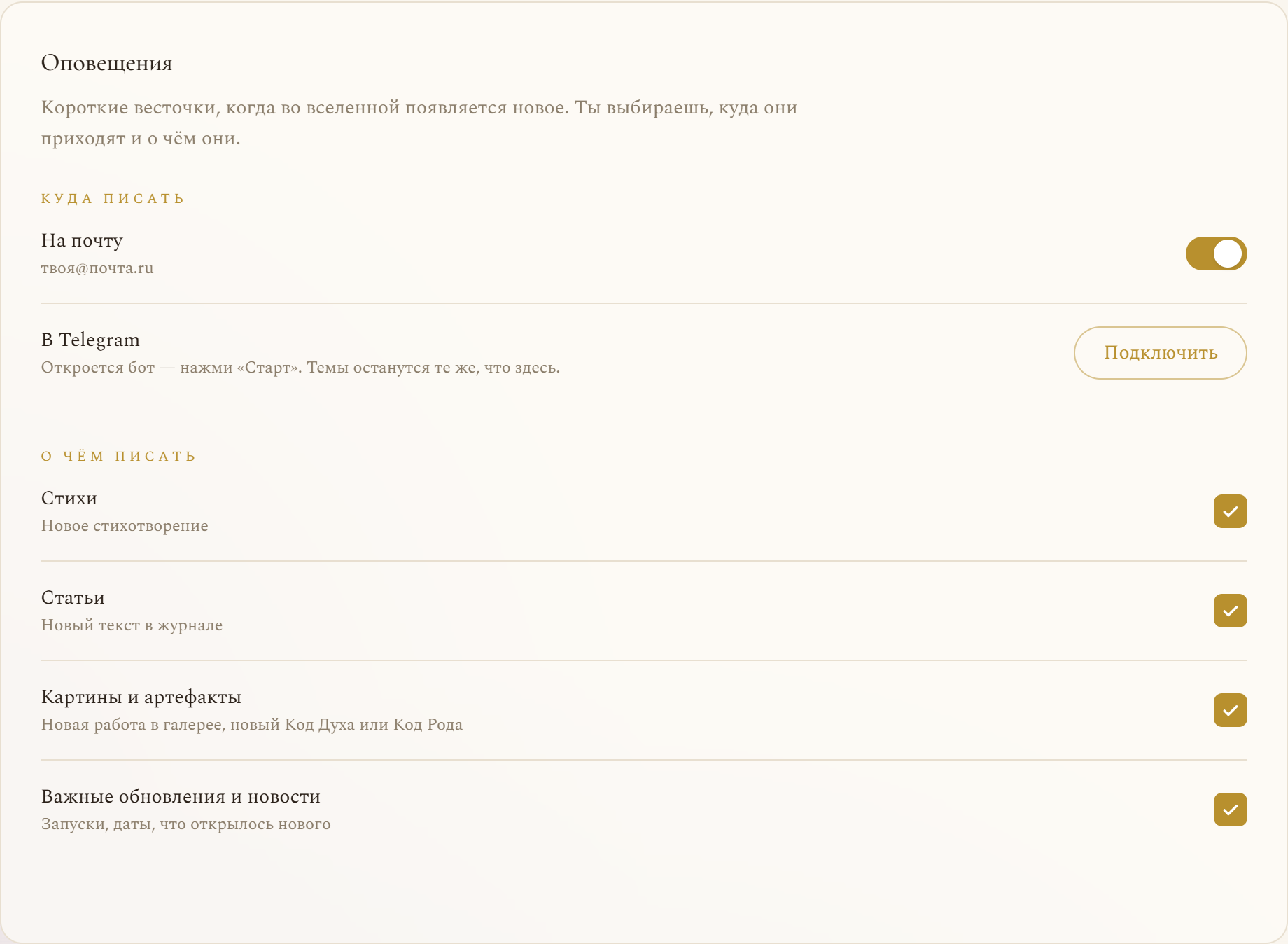
Task: Click the «Подключить» Telegram button
Action: [x=1161, y=353]
